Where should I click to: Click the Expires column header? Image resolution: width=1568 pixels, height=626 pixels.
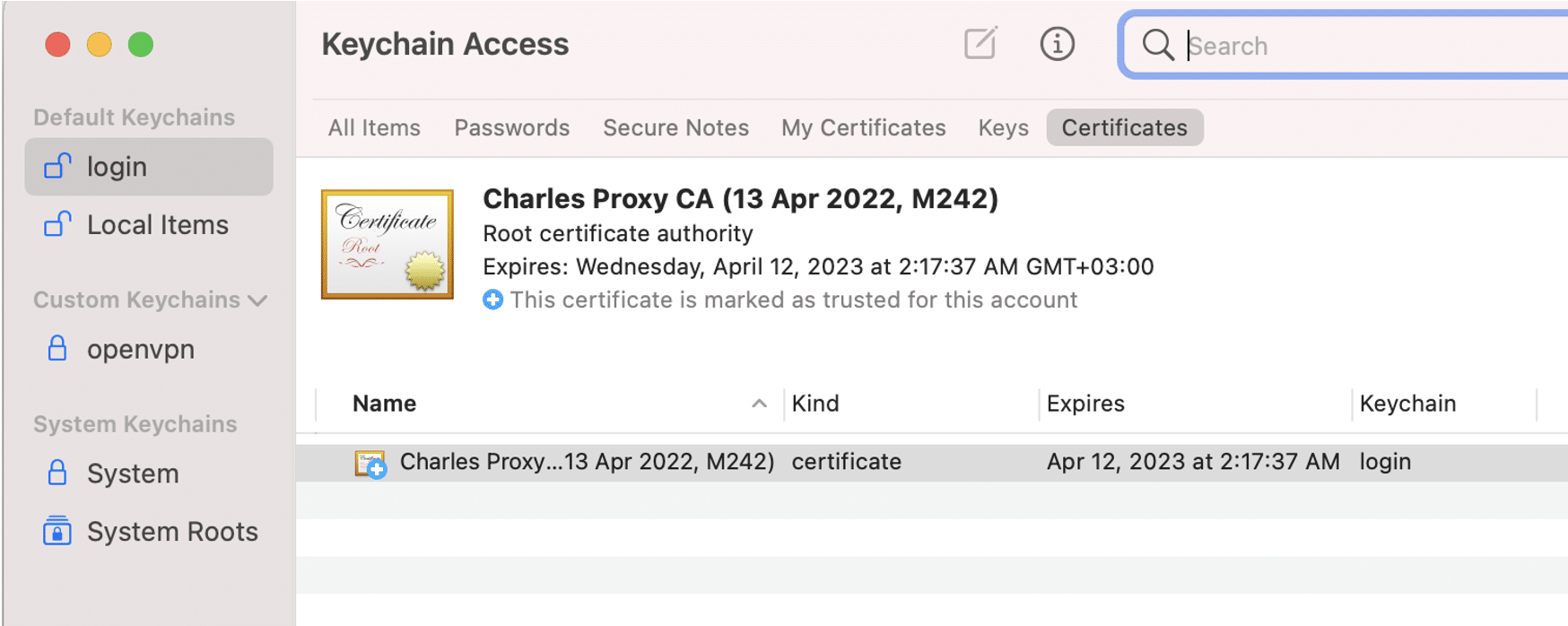(1085, 403)
